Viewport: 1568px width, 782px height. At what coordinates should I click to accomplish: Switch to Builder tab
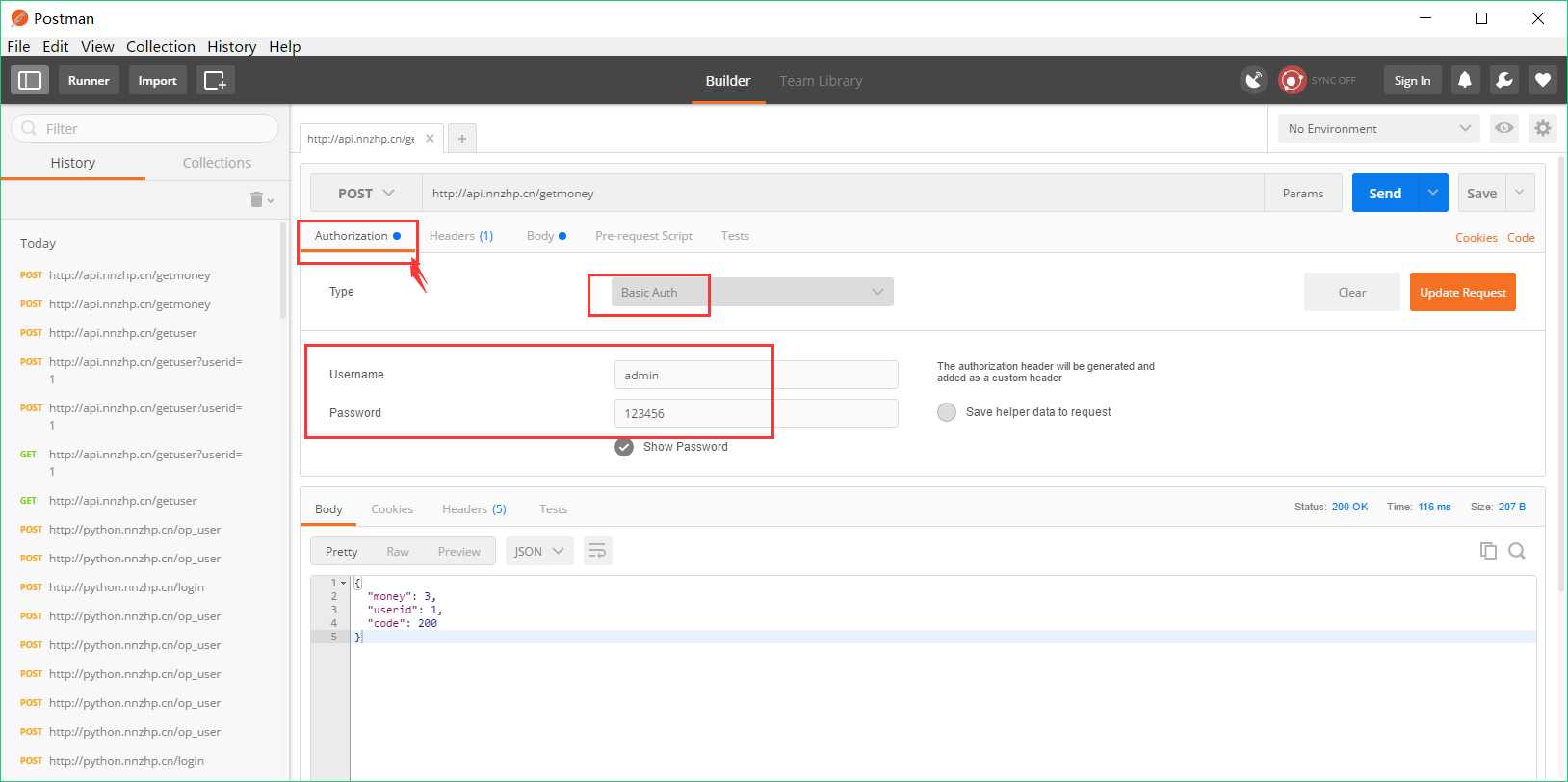[x=728, y=81]
